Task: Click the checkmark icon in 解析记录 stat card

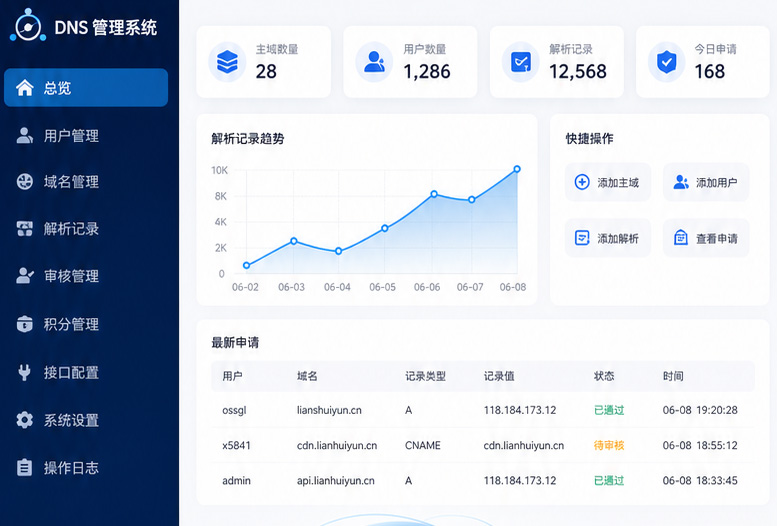Action: [x=521, y=62]
